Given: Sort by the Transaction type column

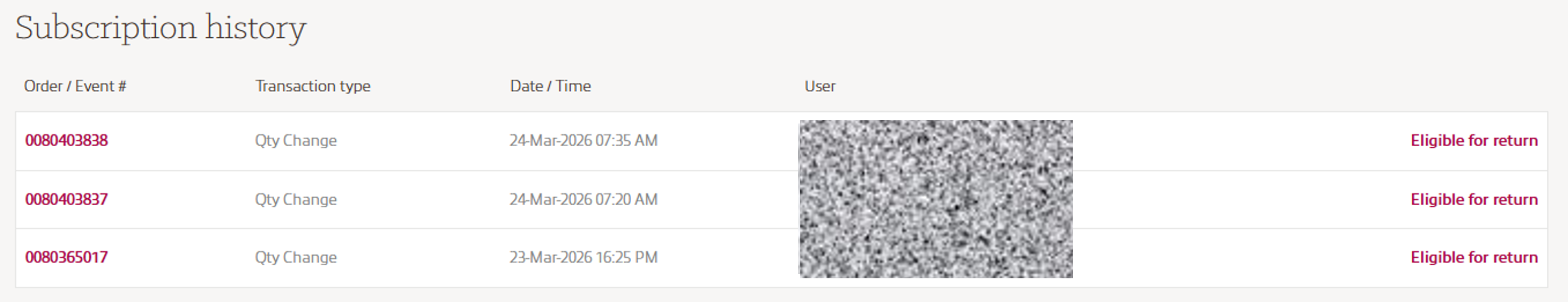Looking at the screenshot, I should coord(314,86).
